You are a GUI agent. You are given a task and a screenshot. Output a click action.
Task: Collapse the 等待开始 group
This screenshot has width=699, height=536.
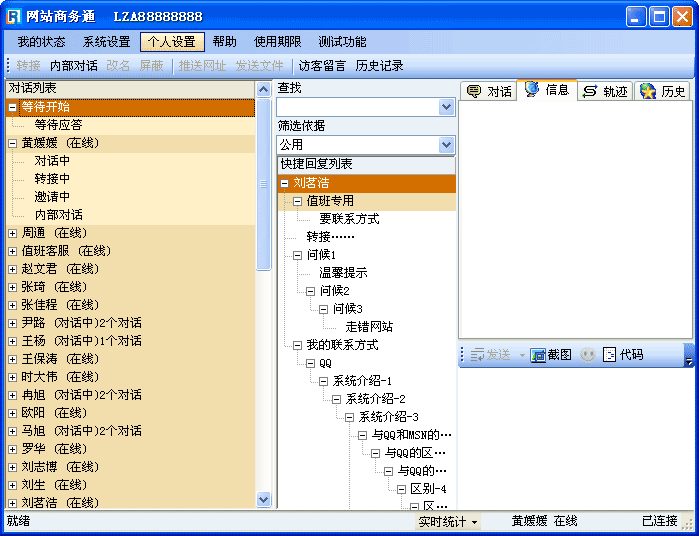click(x=12, y=107)
